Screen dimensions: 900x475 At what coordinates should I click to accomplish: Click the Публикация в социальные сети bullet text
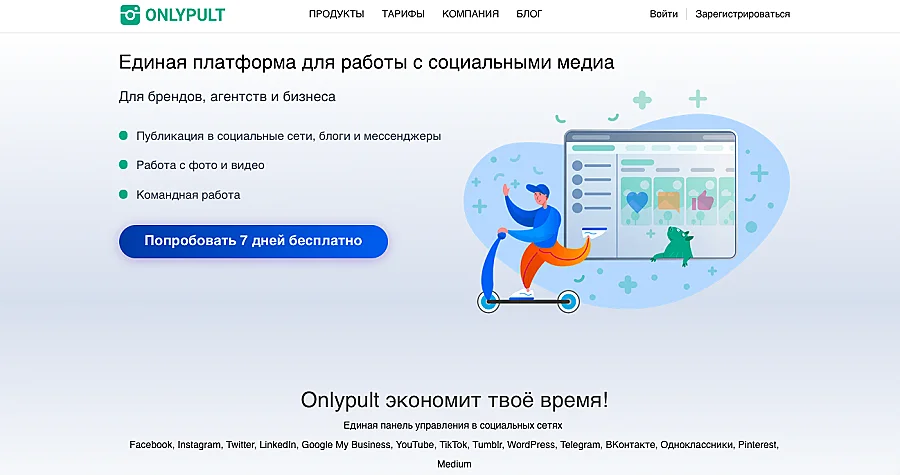coord(288,136)
